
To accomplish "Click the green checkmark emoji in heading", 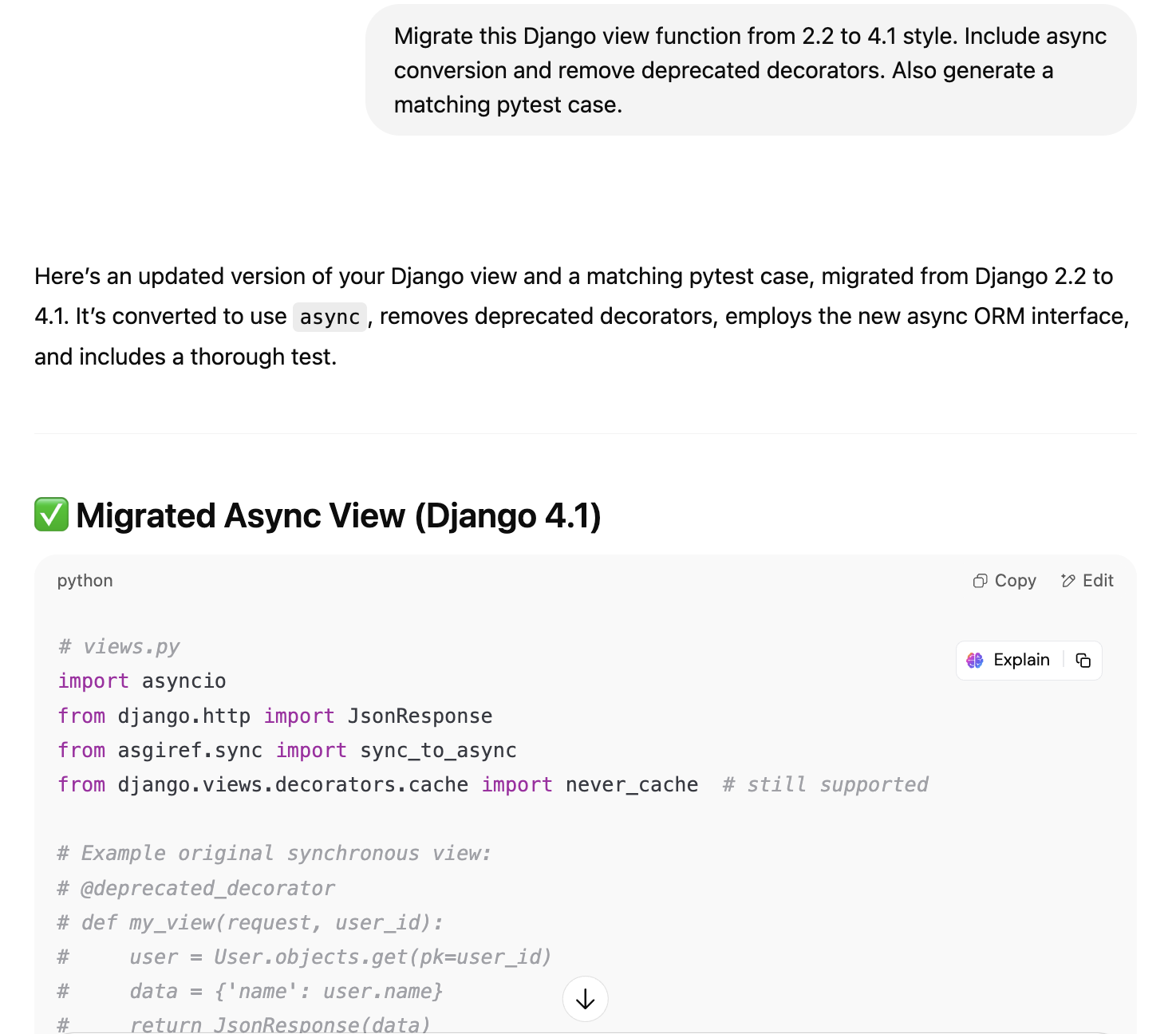I will [x=51, y=515].
